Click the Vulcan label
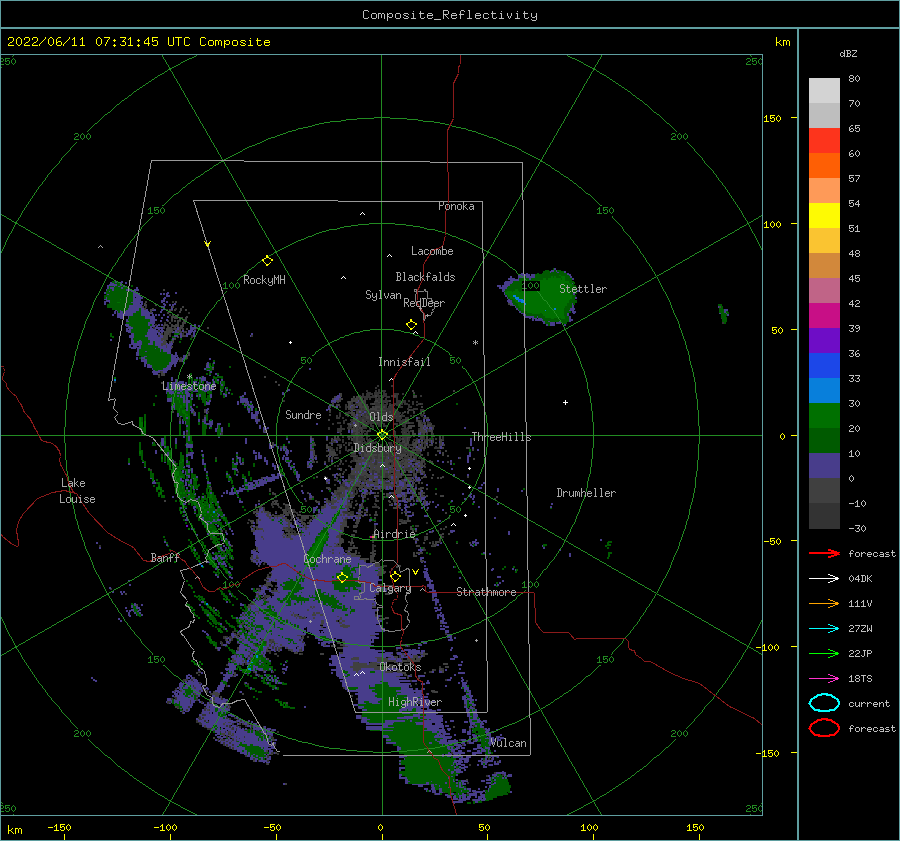The height and width of the screenshot is (841, 900). (508, 743)
